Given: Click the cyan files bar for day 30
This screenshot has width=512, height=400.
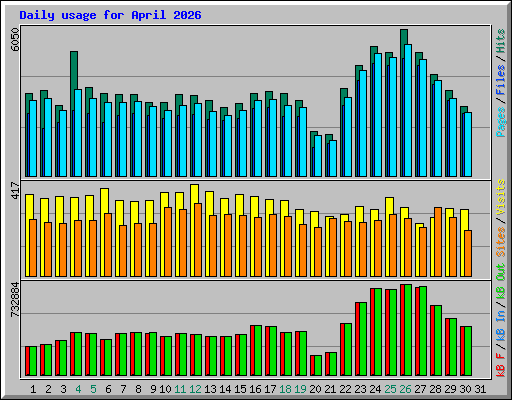Looking at the screenshot, I should tap(468, 144).
